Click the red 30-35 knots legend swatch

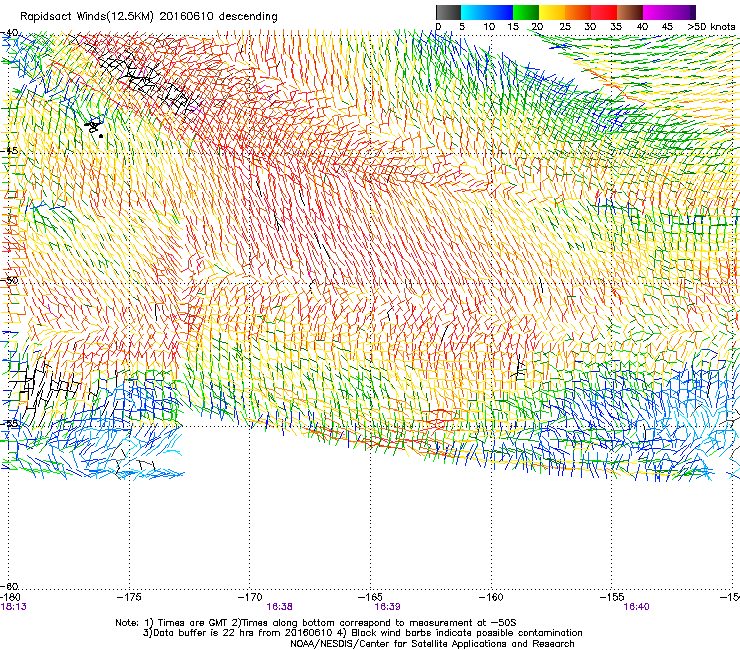604,12
